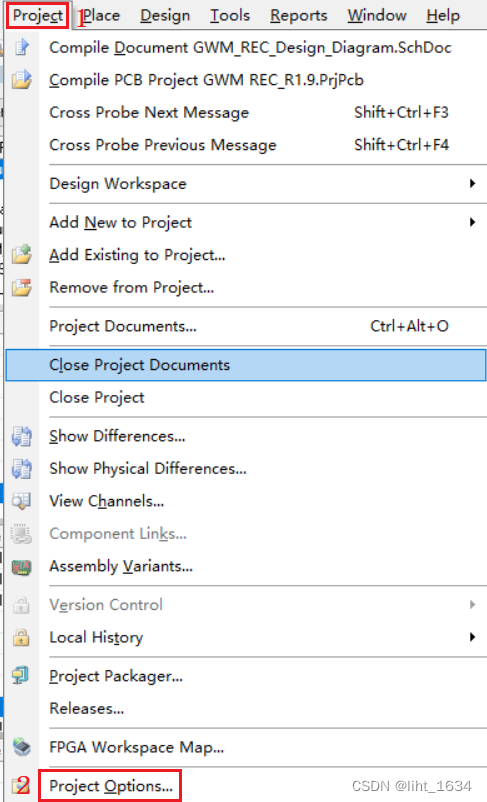The height and width of the screenshot is (802, 487).
Task: Expand the Design Workspace submenu arrow
Action: point(472,183)
